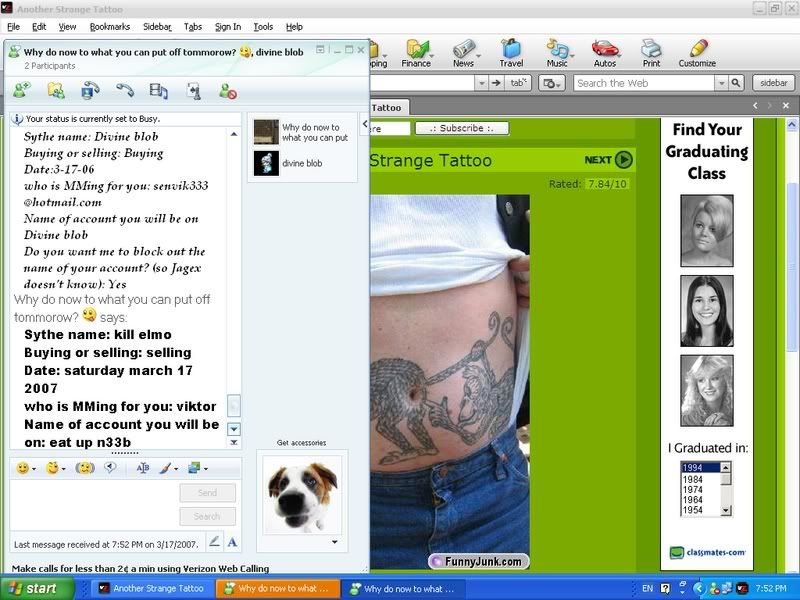The height and width of the screenshot is (600, 800).
Task: Click the Send button
Action: pyautogui.click(x=207, y=492)
